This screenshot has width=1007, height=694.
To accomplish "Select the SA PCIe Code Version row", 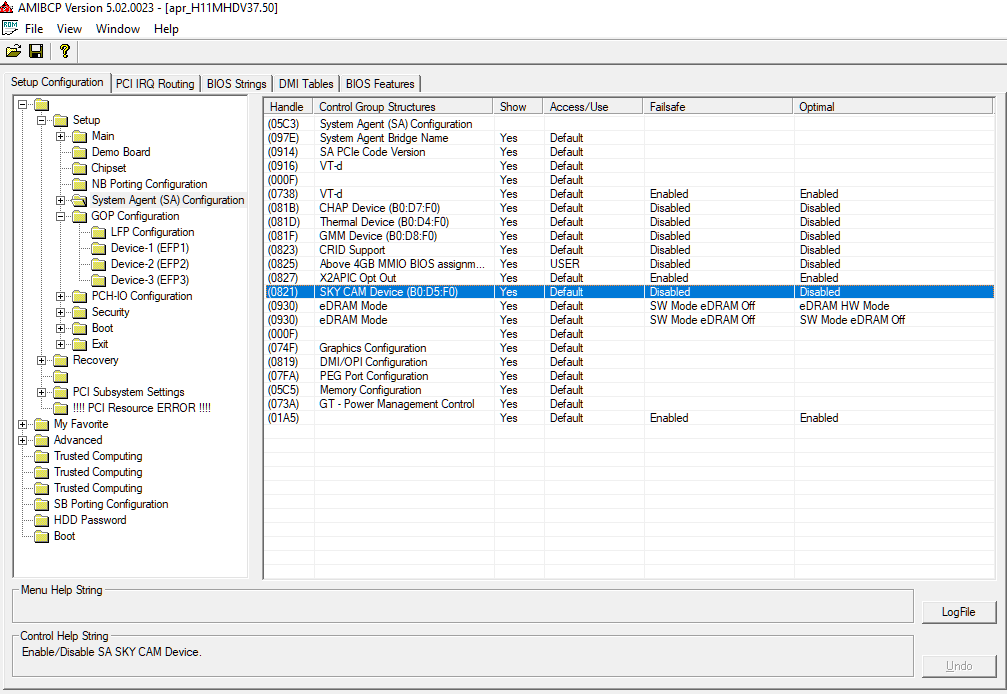I will click(629, 152).
